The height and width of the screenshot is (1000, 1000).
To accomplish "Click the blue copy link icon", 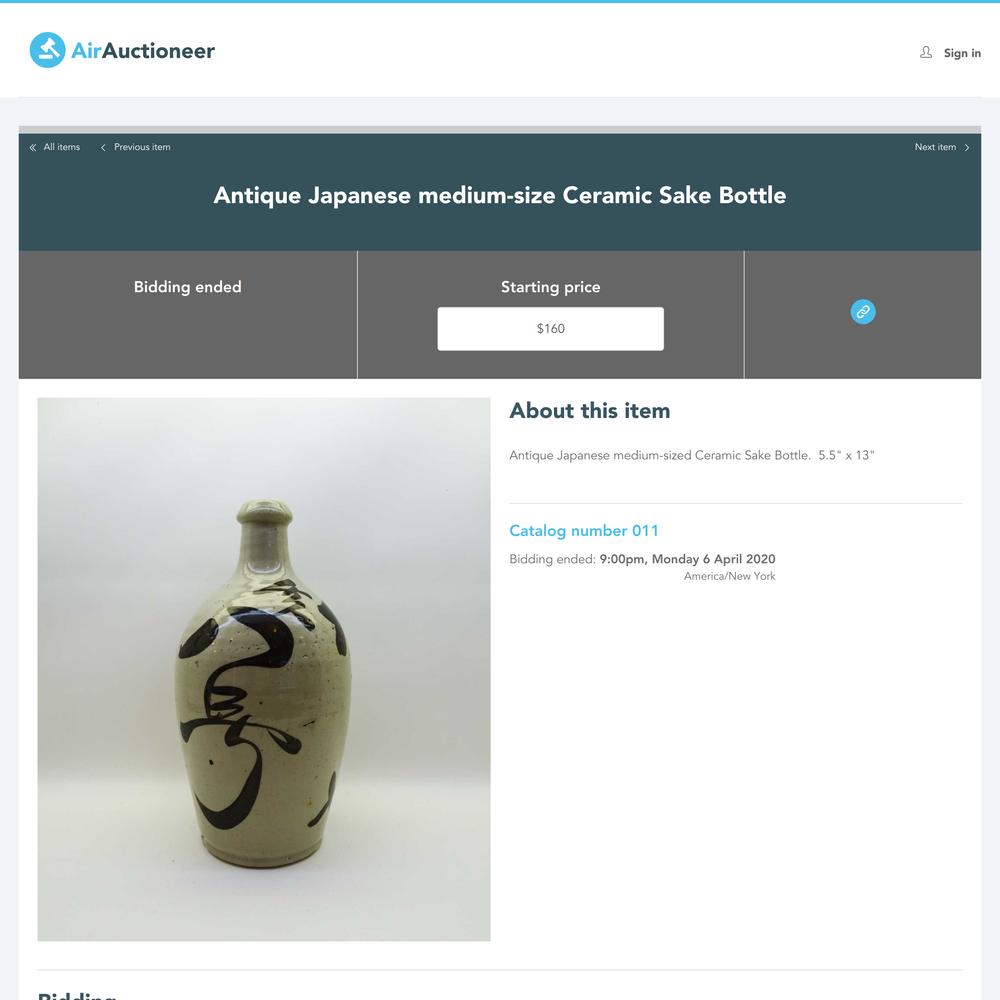I will [x=863, y=312].
